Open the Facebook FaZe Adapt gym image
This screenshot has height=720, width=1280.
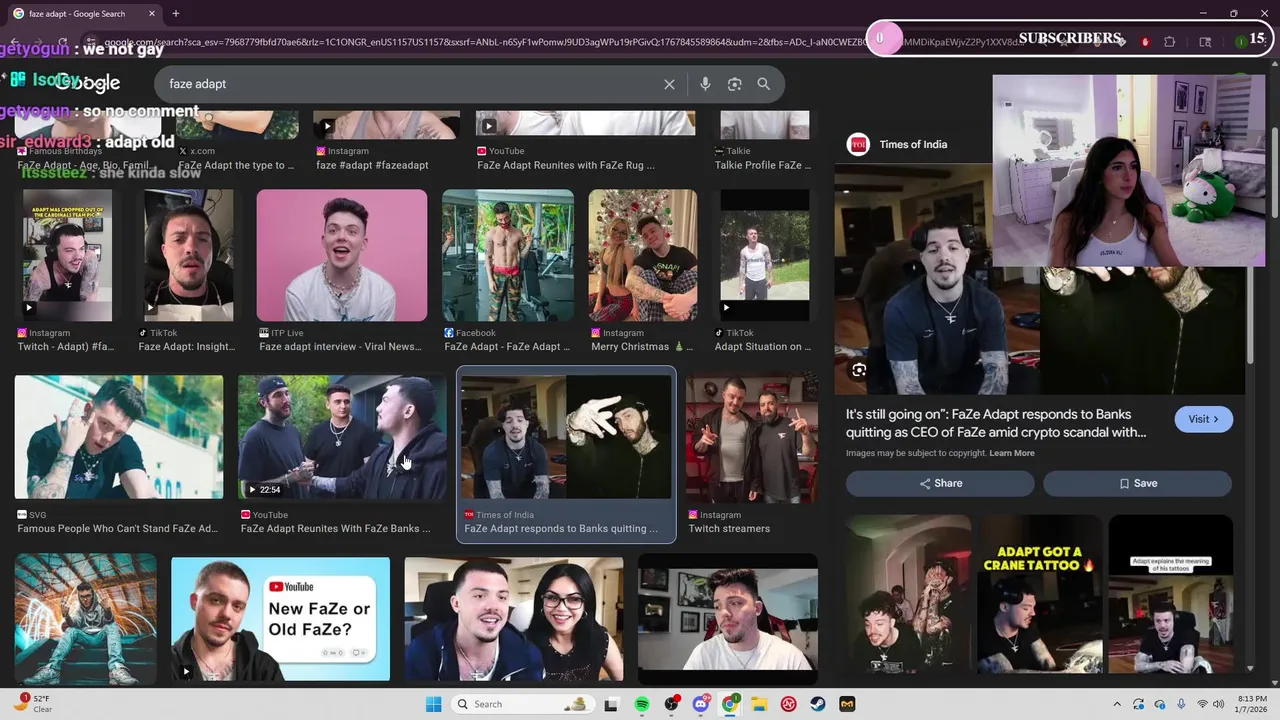[x=508, y=255]
